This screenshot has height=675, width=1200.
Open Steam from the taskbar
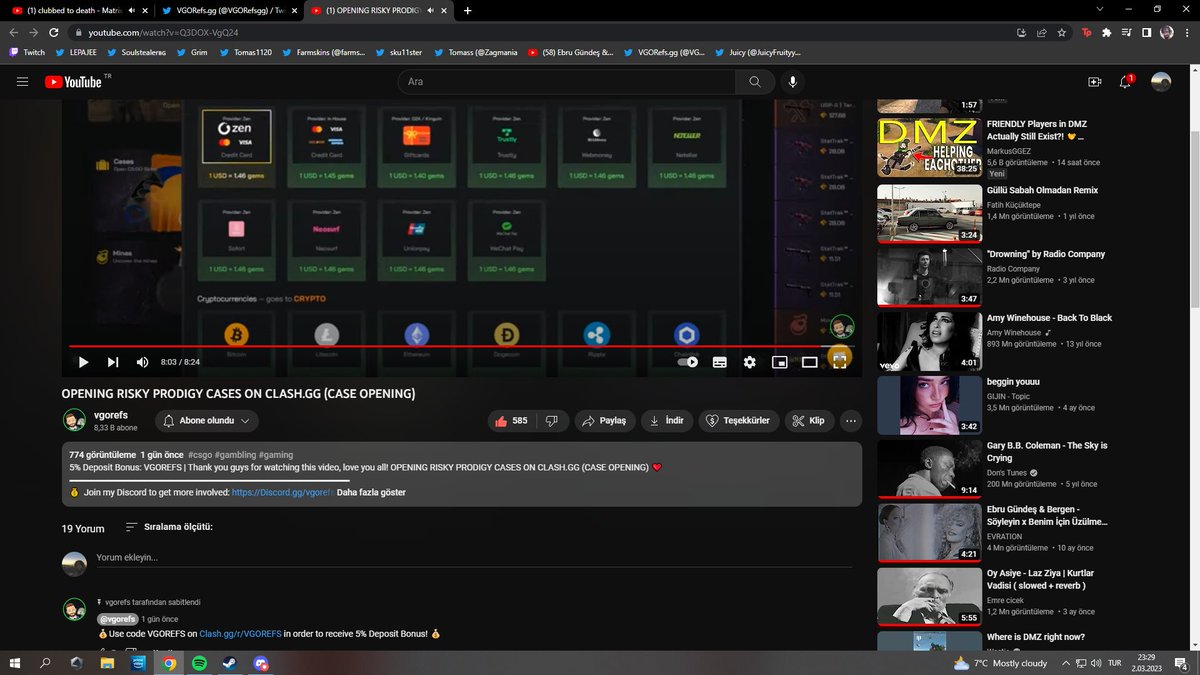click(x=230, y=662)
